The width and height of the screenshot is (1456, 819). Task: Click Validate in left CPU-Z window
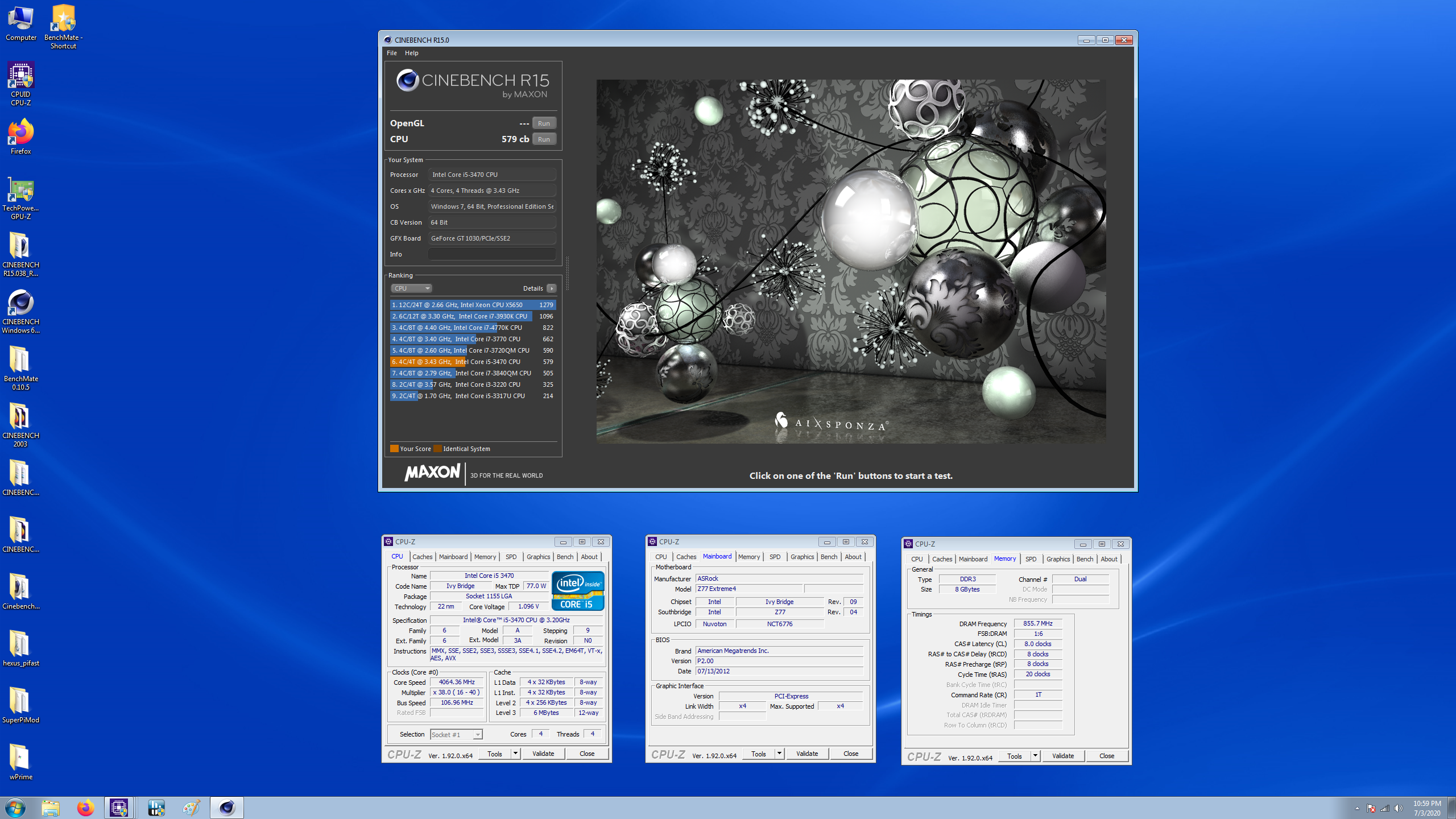[x=543, y=754]
